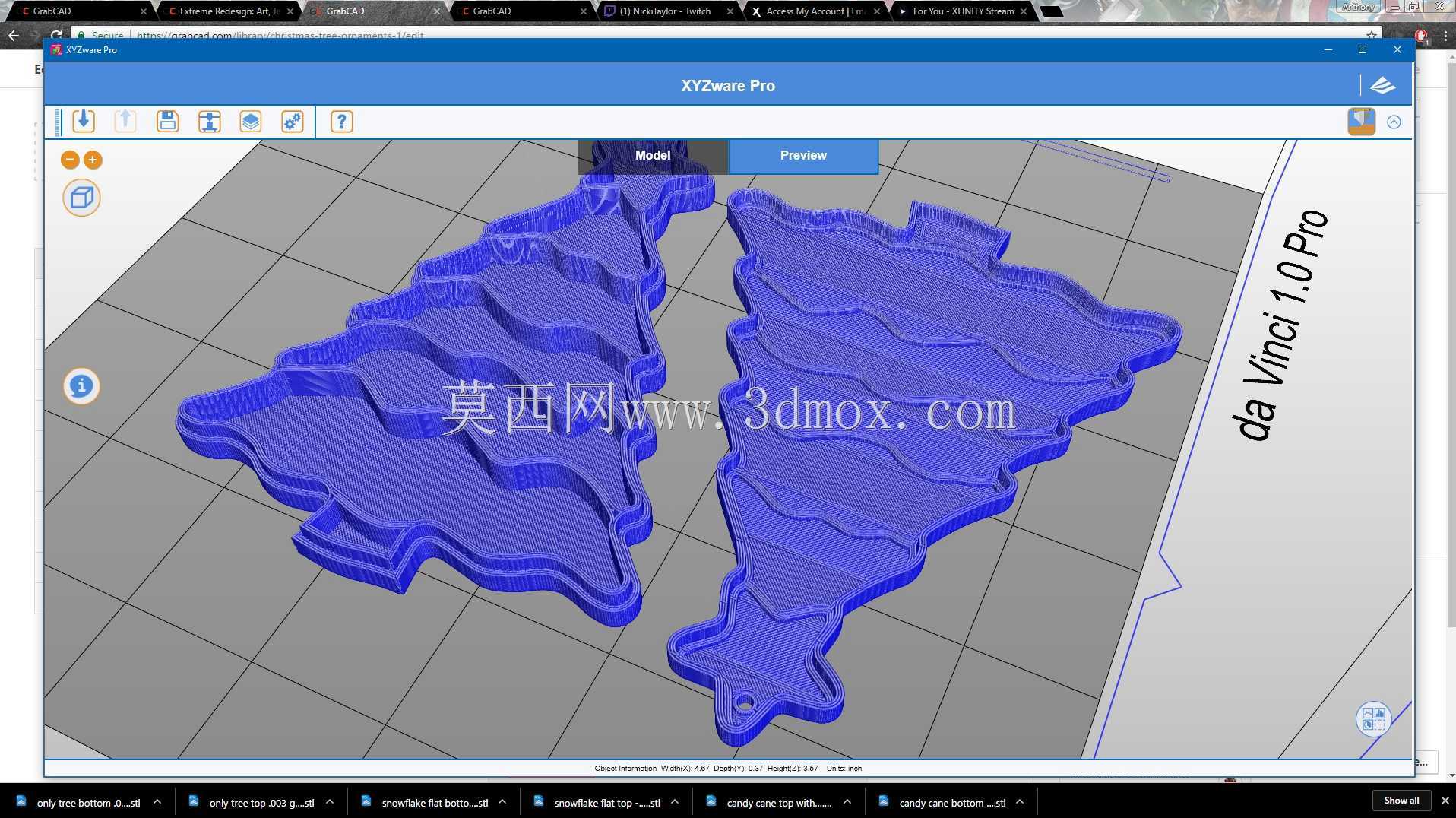This screenshot has width=1456, height=818.
Task: Expand options for only tree bottom download
Action: pyautogui.click(x=157, y=802)
